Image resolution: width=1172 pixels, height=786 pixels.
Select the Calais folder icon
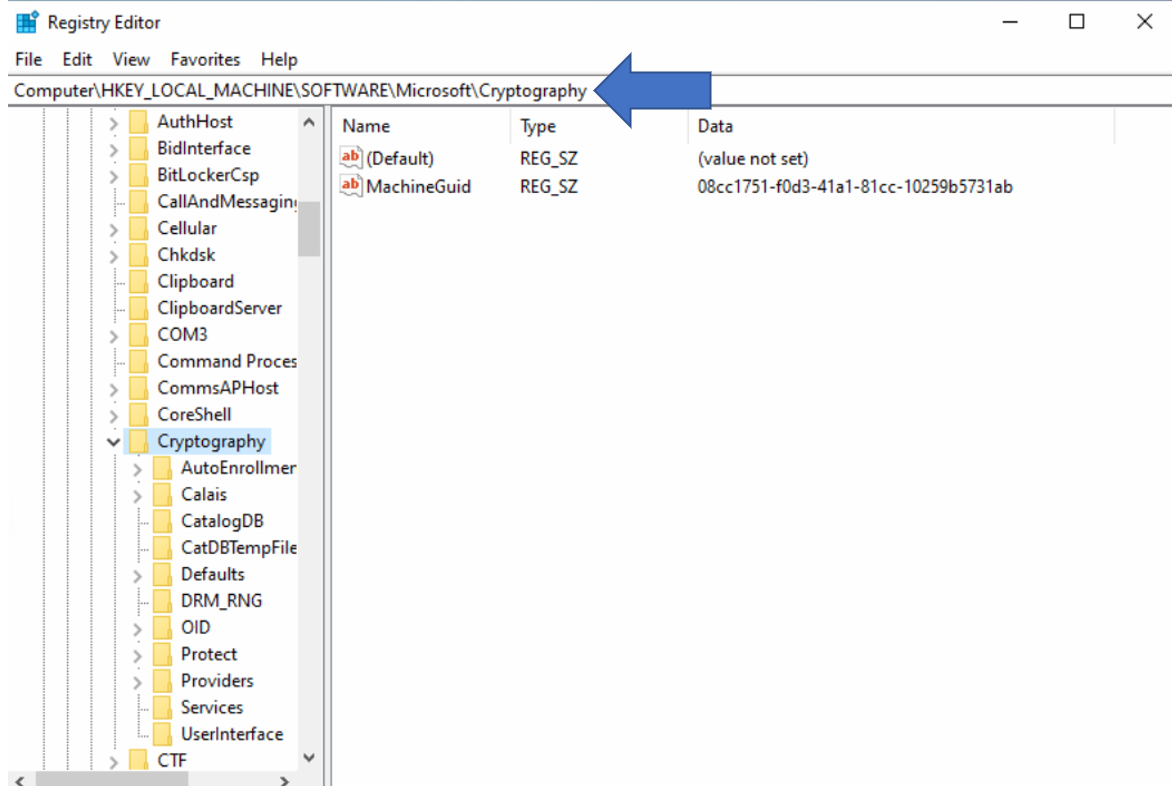coord(162,495)
